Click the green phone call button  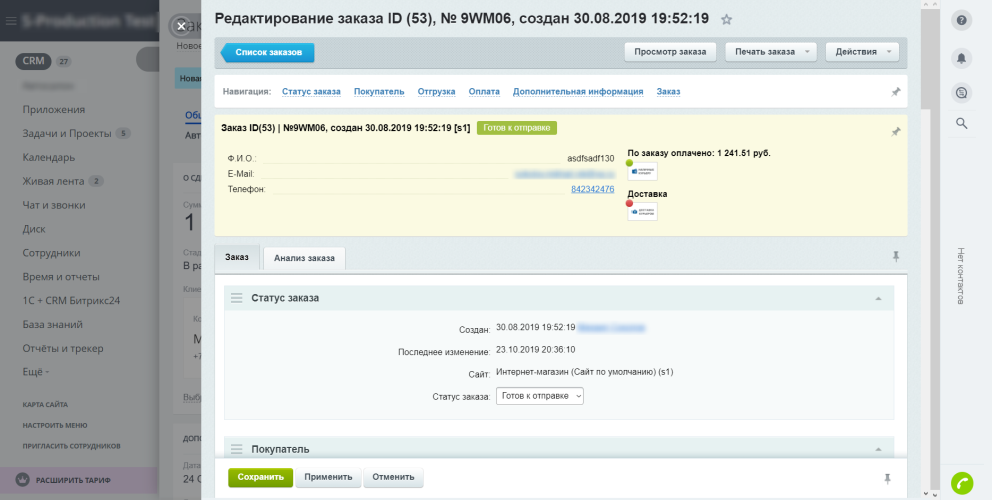pyautogui.click(x=962, y=483)
